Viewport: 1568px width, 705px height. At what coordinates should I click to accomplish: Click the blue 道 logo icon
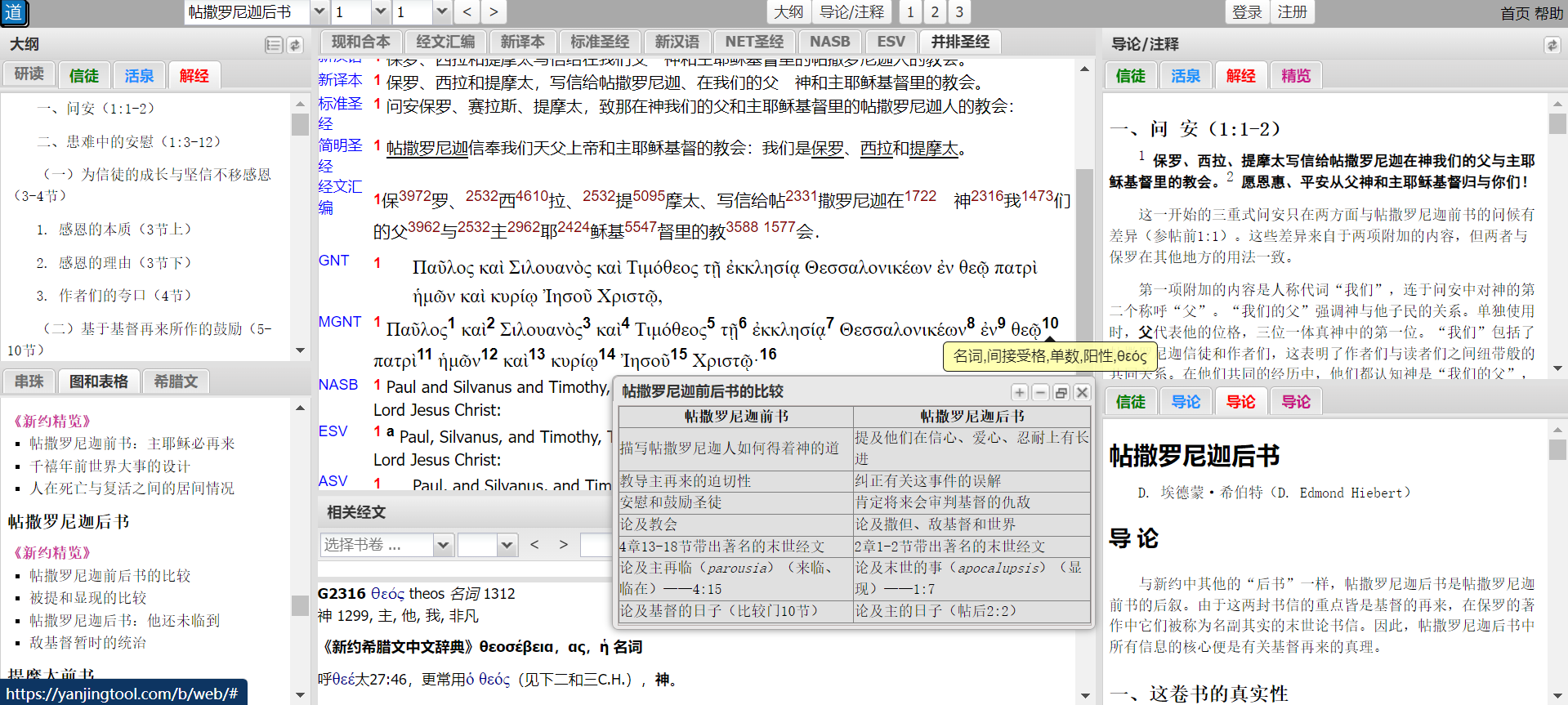click(14, 12)
